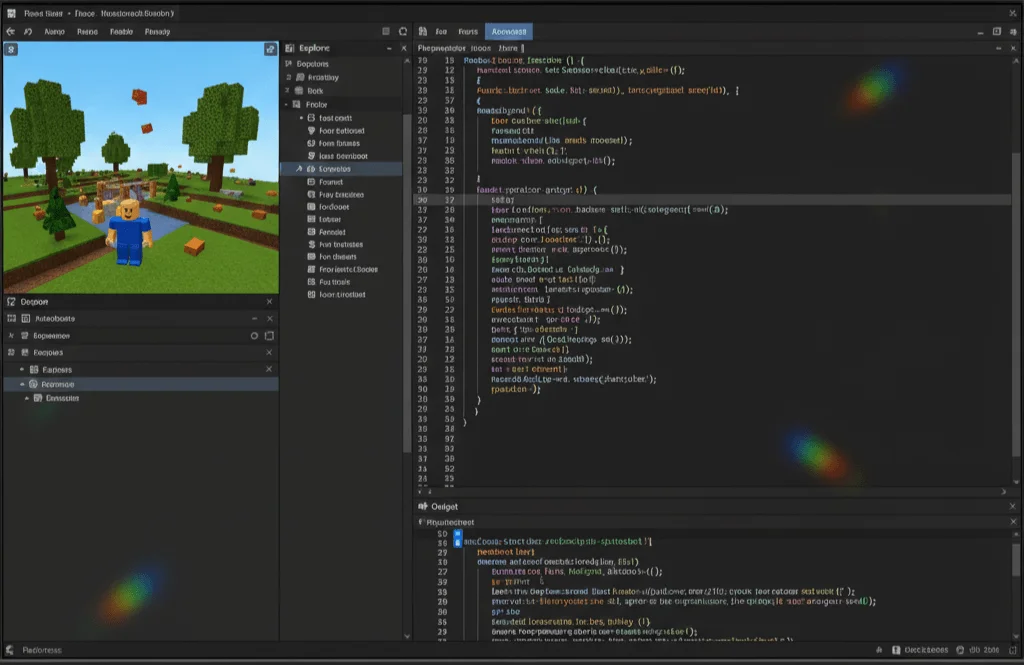The image size is (1024, 665).
Task: Click the undo arrow in the top toolbar
Action: tap(10, 31)
